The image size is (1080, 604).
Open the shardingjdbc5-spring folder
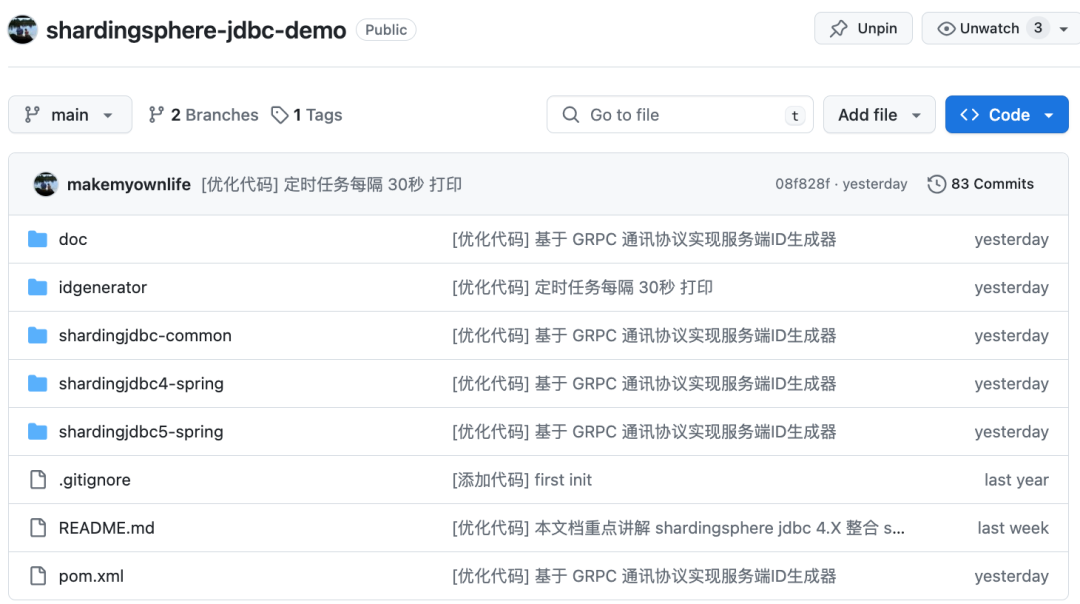tap(141, 432)
